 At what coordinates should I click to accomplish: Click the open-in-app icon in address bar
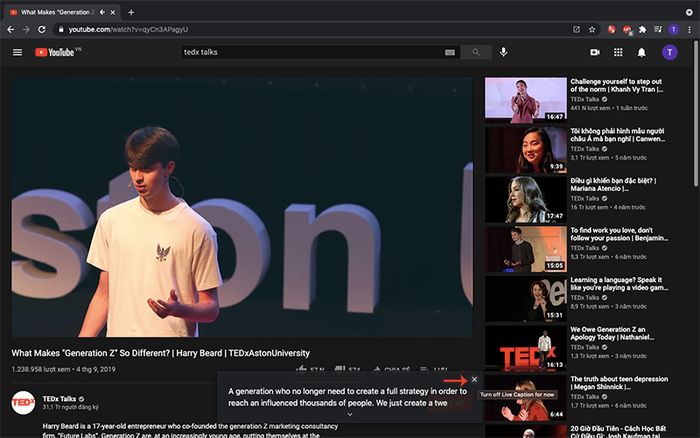coord(576,29)
